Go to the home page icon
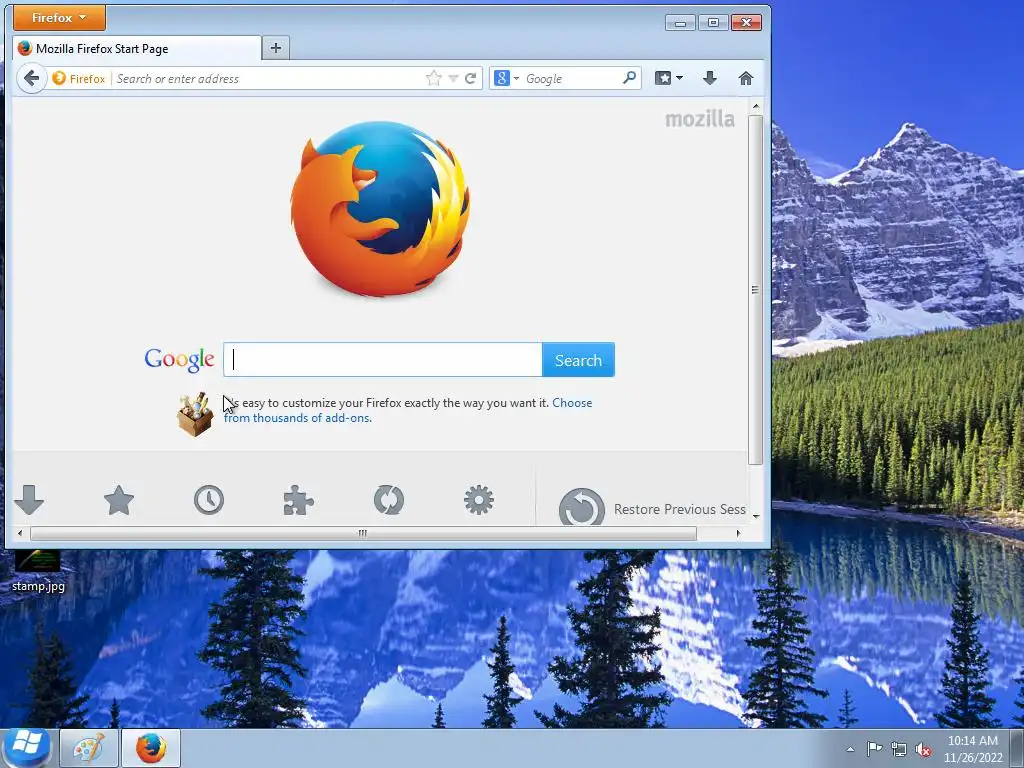The image size is (1024, 768). coord(746,78)
